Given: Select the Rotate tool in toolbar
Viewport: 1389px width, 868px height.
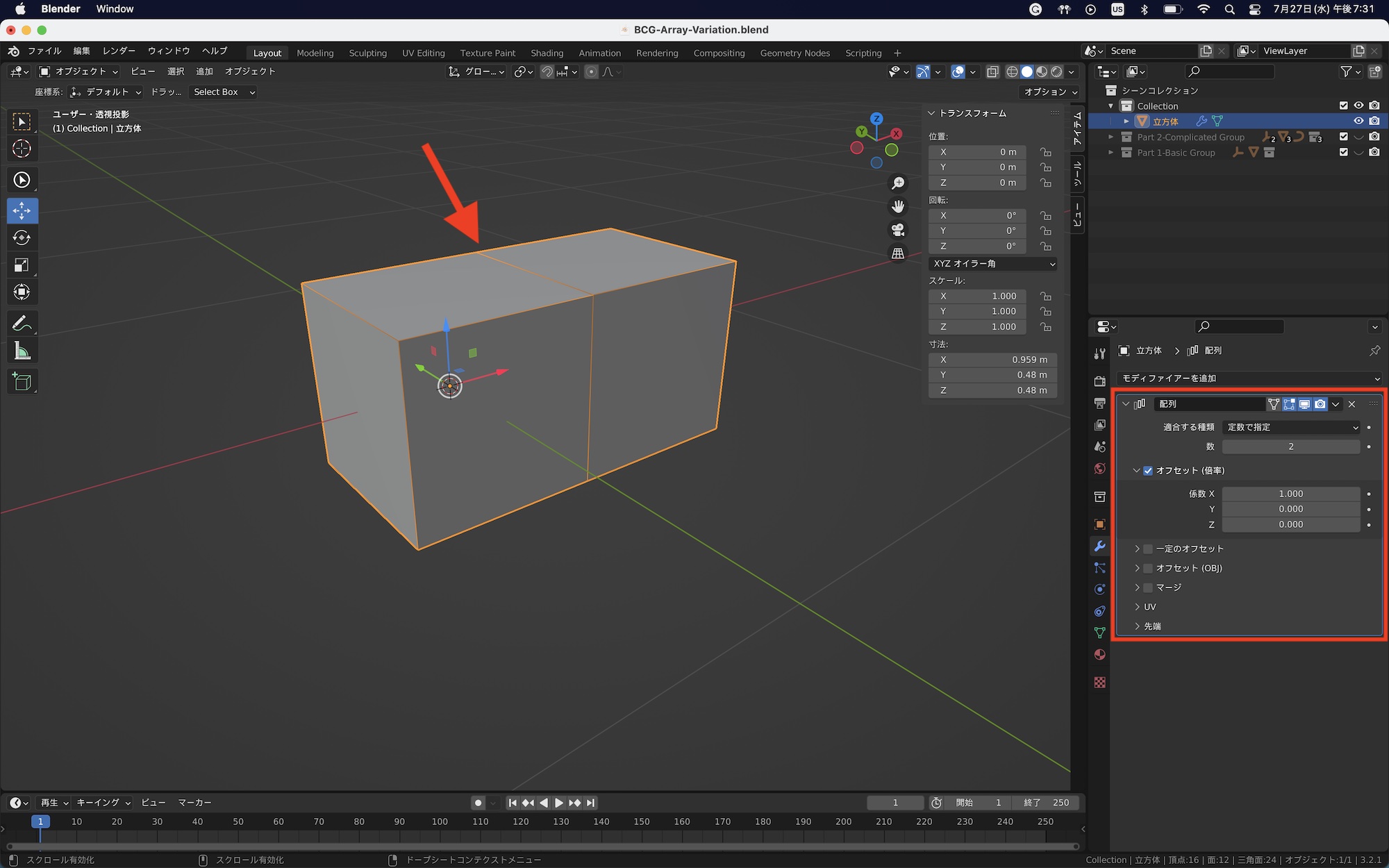Looking at the screenshot, I should [22, 237].
